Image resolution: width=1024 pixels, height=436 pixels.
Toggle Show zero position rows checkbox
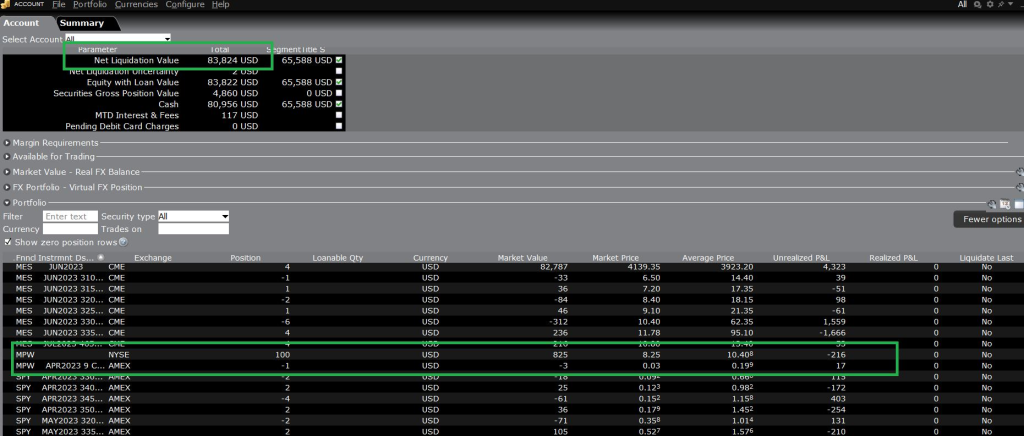[x=8, y=242]
